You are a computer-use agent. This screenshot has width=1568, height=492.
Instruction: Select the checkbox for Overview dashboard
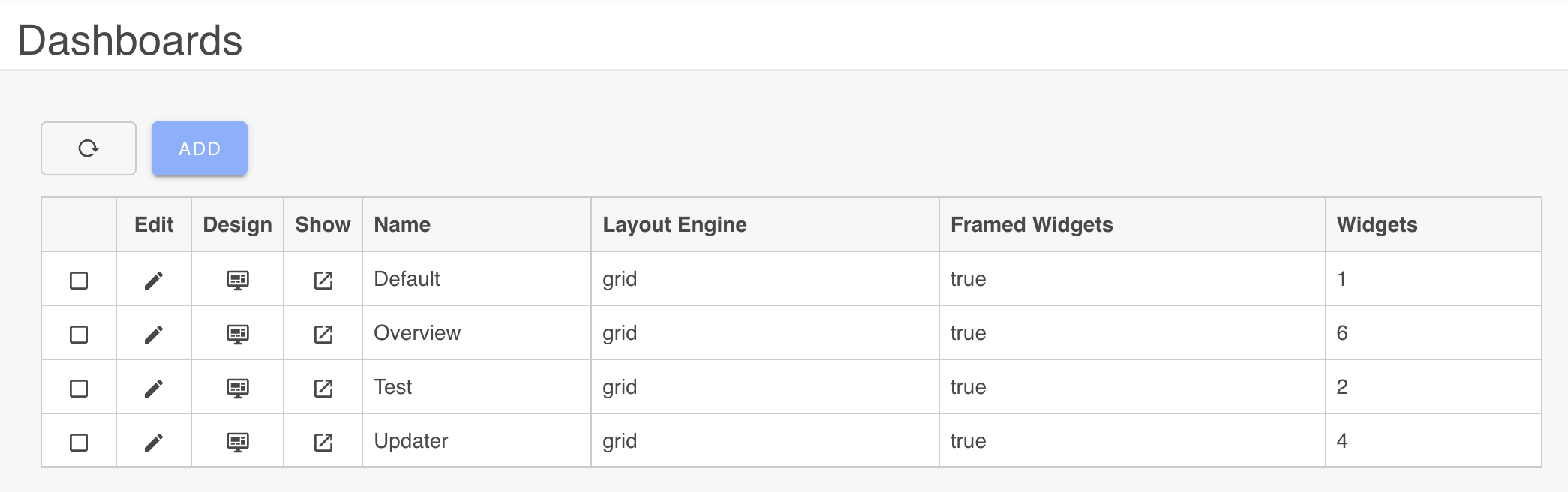pos(79,333)
